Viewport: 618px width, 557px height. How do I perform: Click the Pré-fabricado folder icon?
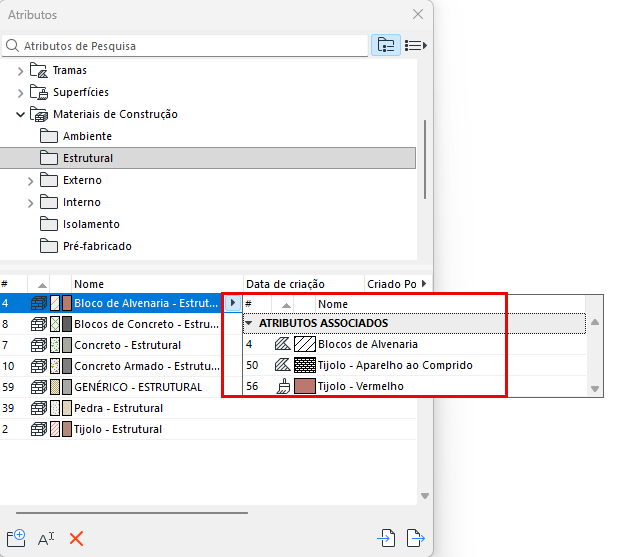pos(49,246)
